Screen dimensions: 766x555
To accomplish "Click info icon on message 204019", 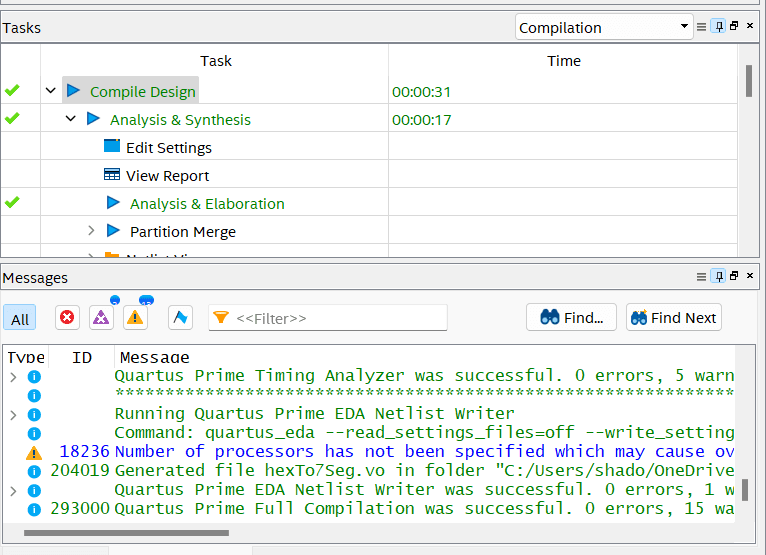I will [34, 471].
